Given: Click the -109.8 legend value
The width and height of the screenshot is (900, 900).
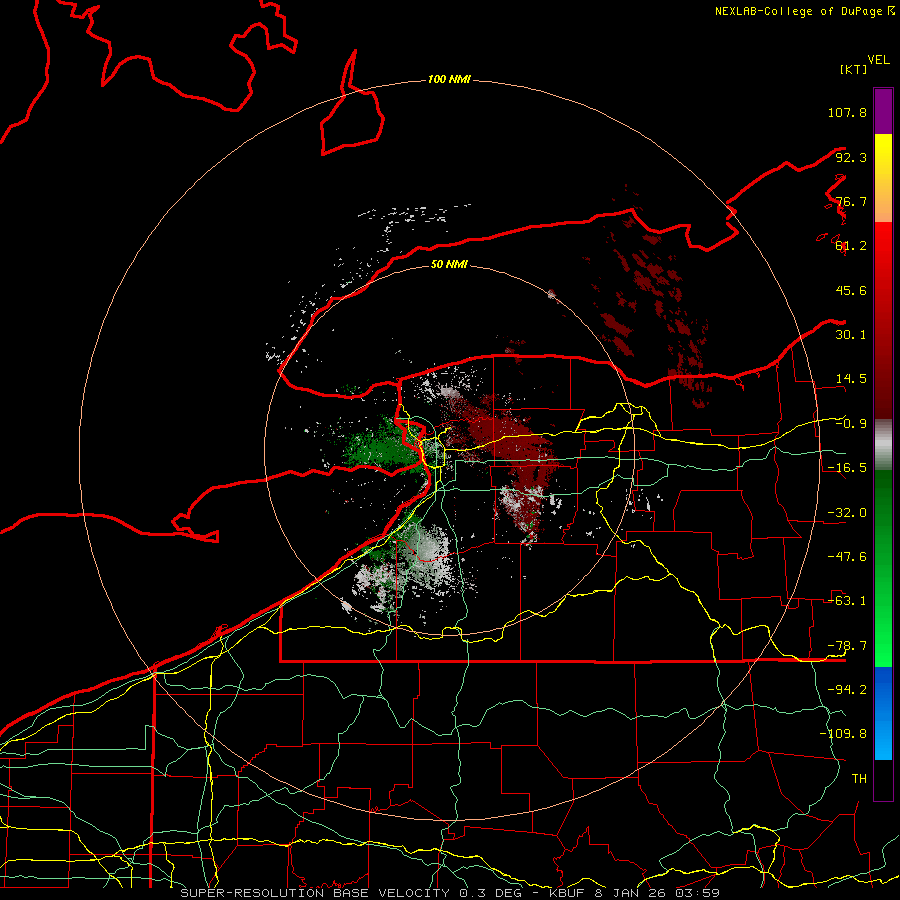Looking at the screenshot, I should coord(843,734).
